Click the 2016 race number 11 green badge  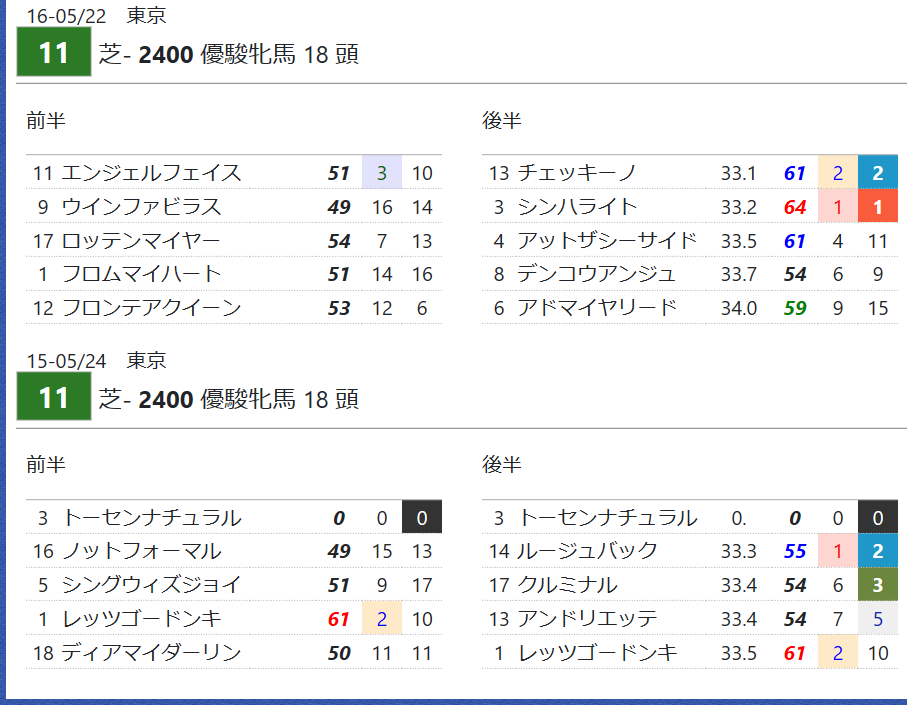tap(54, 52)
